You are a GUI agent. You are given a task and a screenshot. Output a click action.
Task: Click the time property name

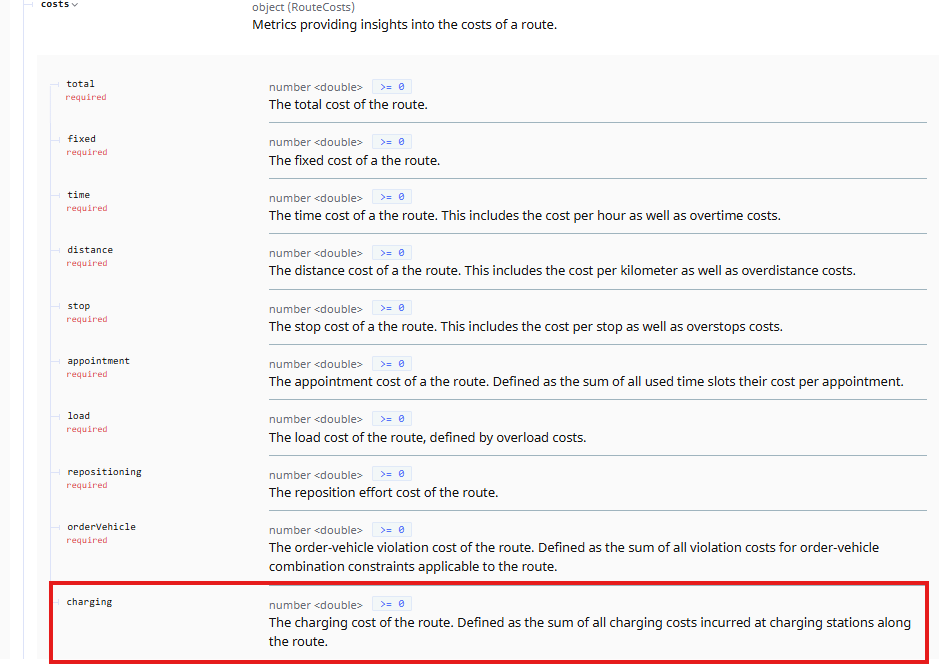click(x=79, y=195)
